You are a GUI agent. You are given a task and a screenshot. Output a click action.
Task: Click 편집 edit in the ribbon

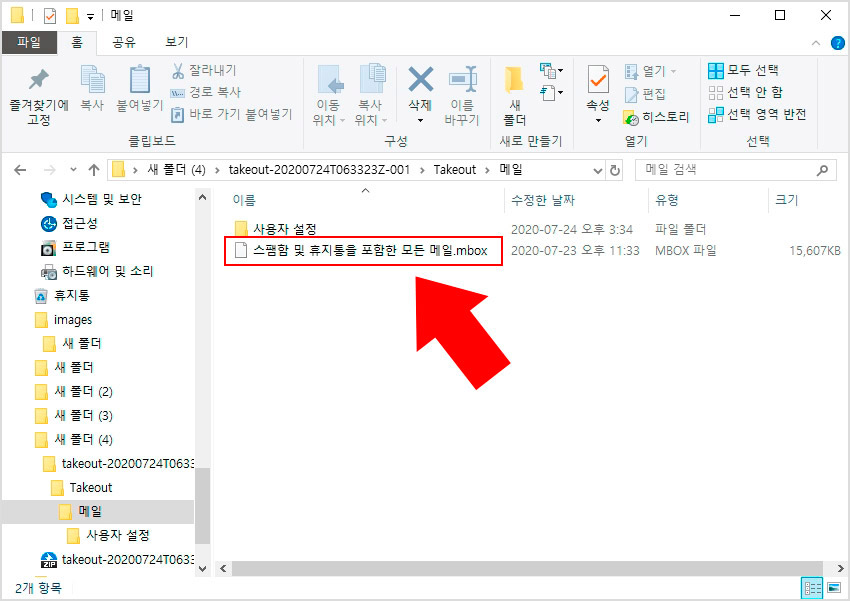[645, 94]
